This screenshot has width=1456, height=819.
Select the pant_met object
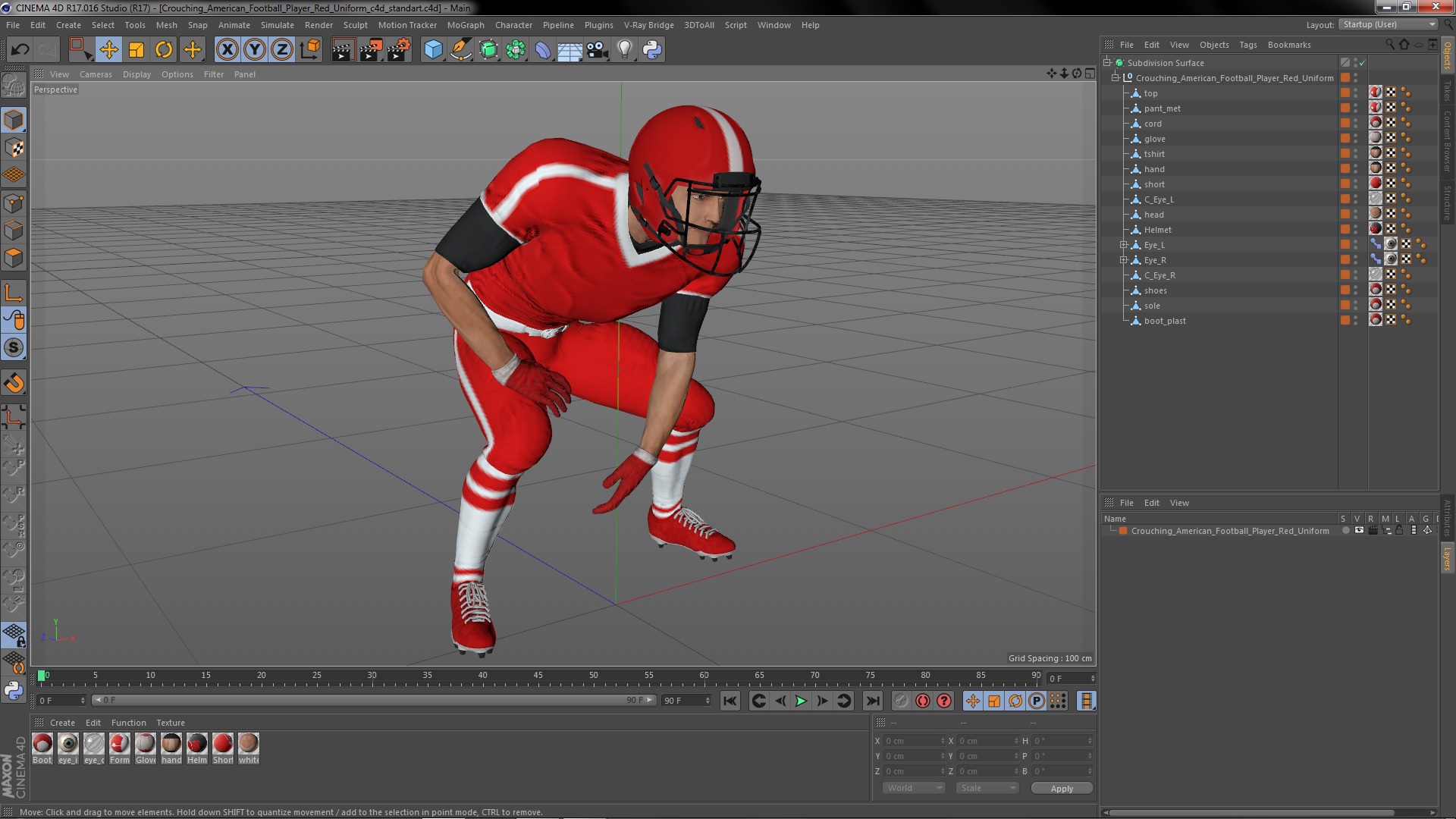tap(1162, 108)
